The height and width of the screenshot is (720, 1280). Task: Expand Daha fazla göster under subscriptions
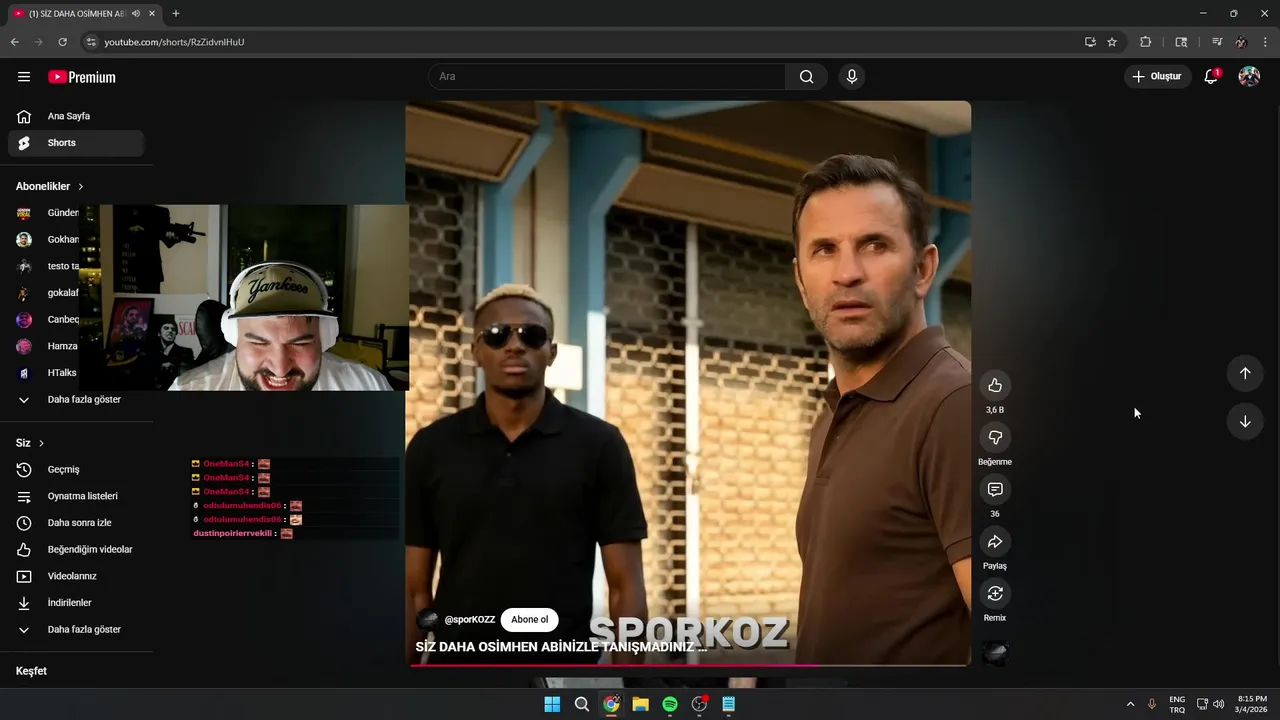(76, 399)
